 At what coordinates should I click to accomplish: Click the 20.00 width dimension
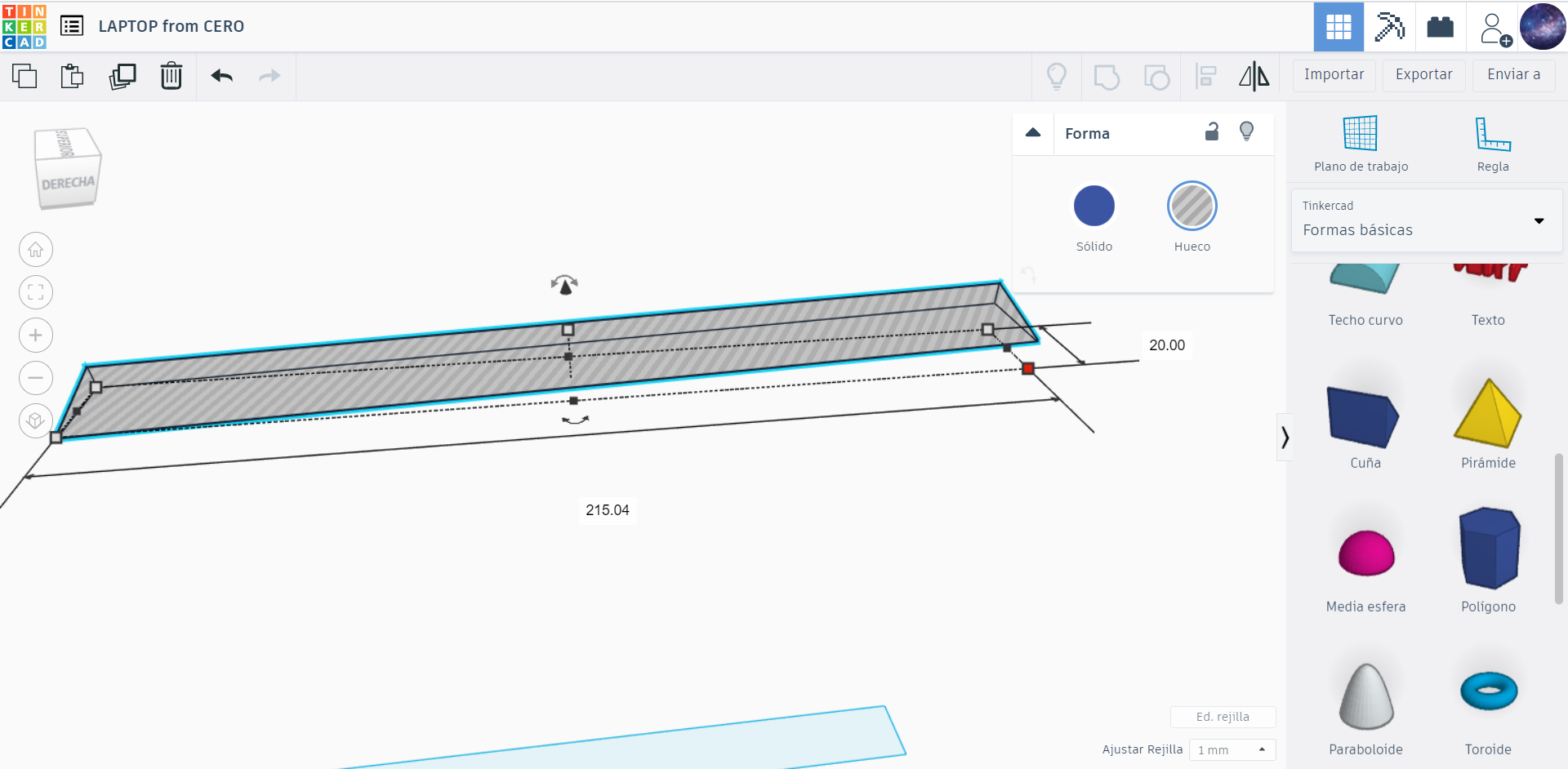(1167, 345)
